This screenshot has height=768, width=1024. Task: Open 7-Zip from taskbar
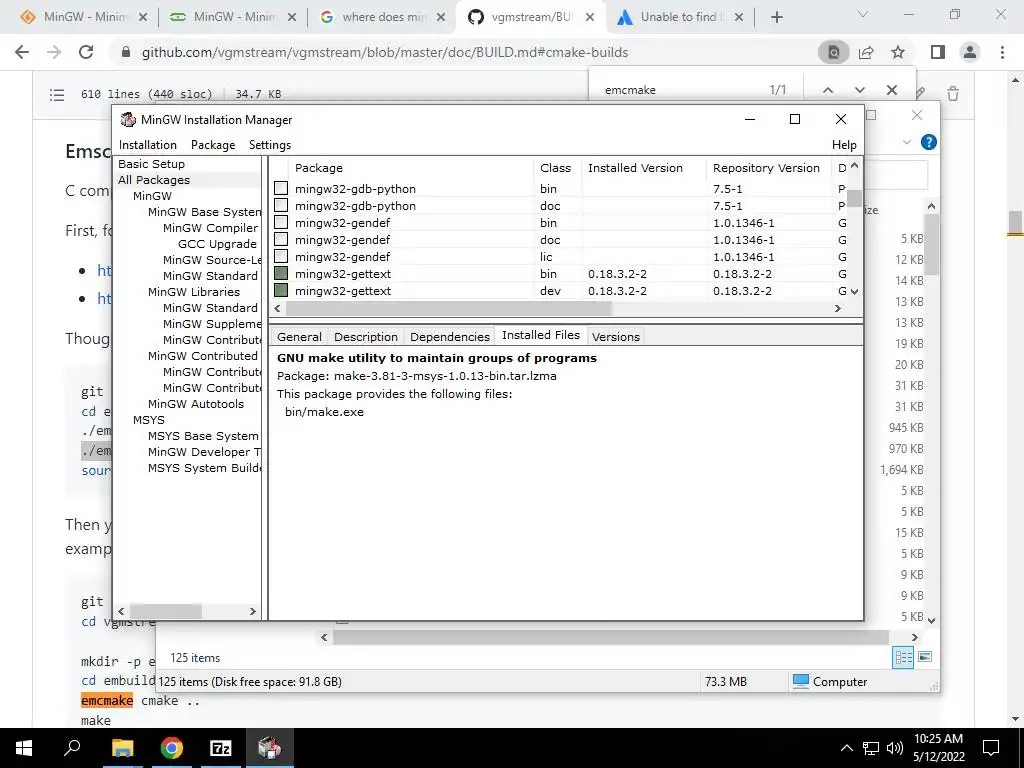pos(221,748)
